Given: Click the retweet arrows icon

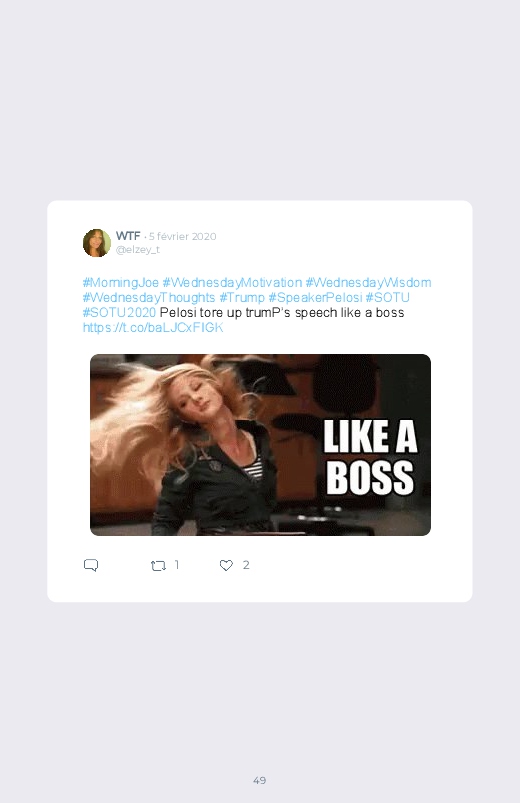Looking at the screenshot, I should 158,565.
